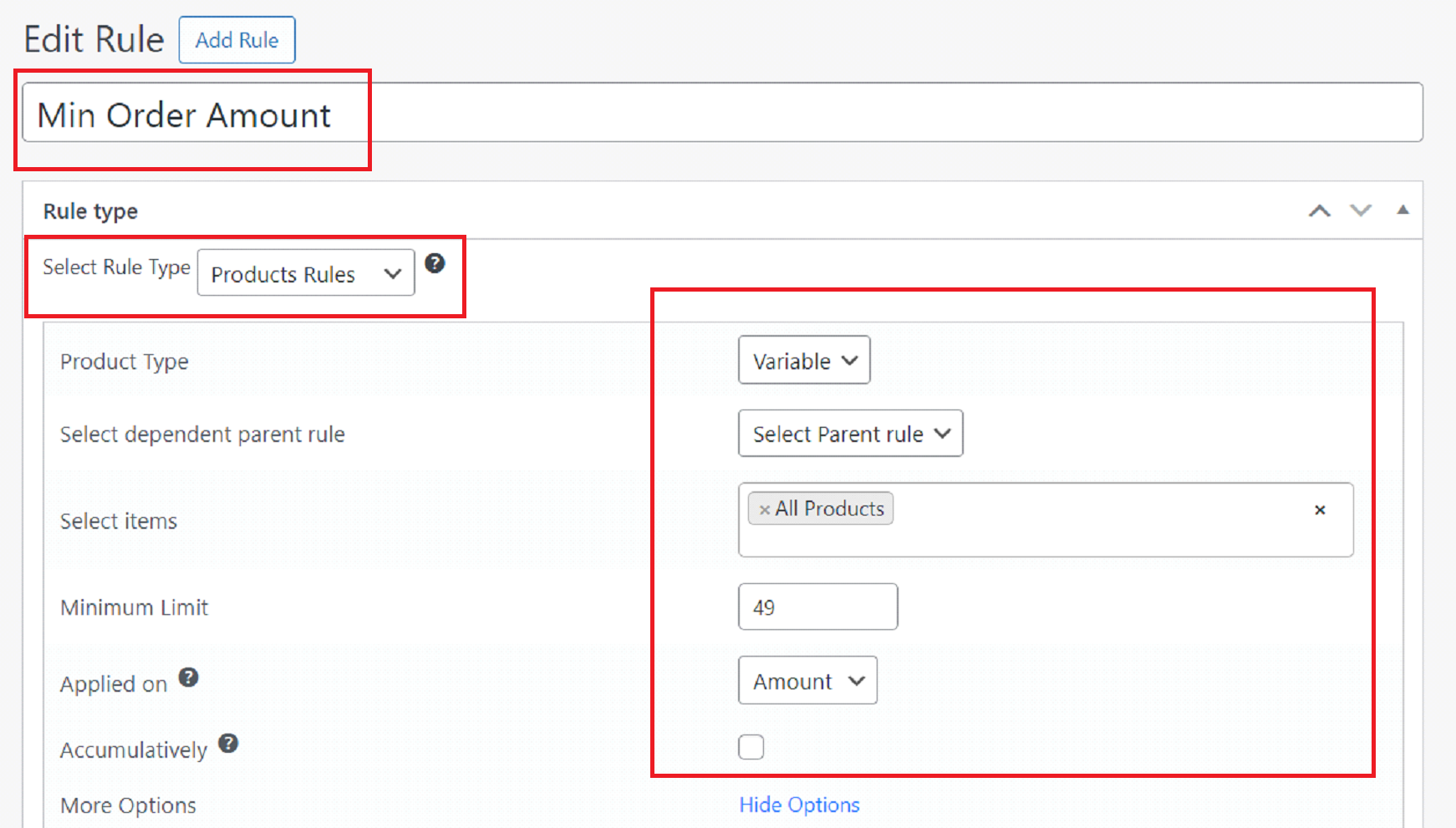Clear the Select items field with the x icon

pyautogui.click(x=1320, y=510)
